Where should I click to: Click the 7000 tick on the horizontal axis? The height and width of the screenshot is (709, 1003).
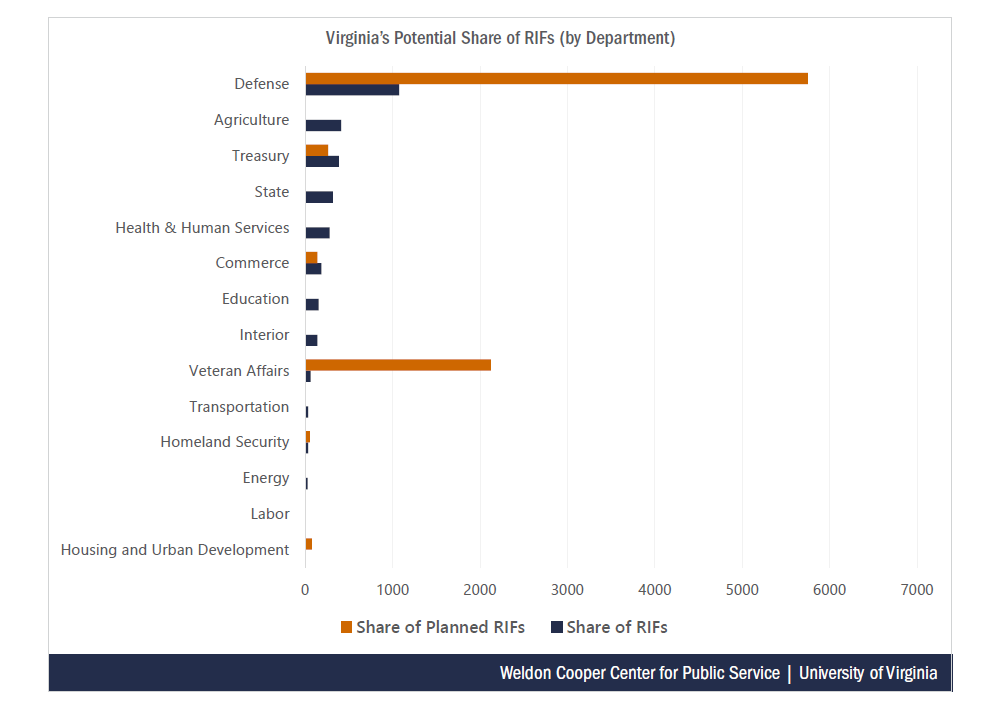pos(917,590)
